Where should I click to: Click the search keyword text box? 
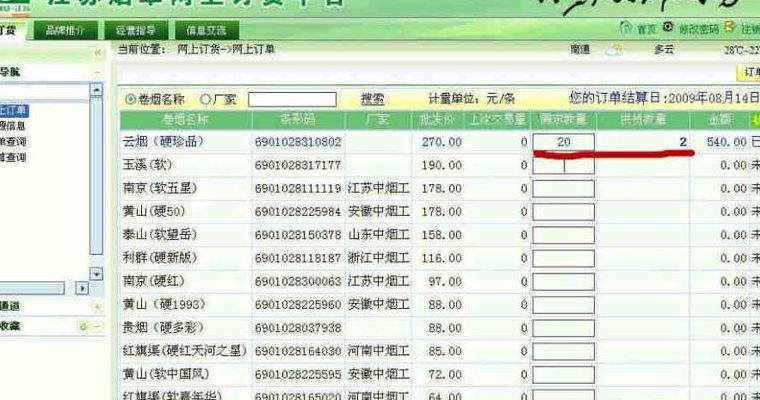click(x=292, y=100)
